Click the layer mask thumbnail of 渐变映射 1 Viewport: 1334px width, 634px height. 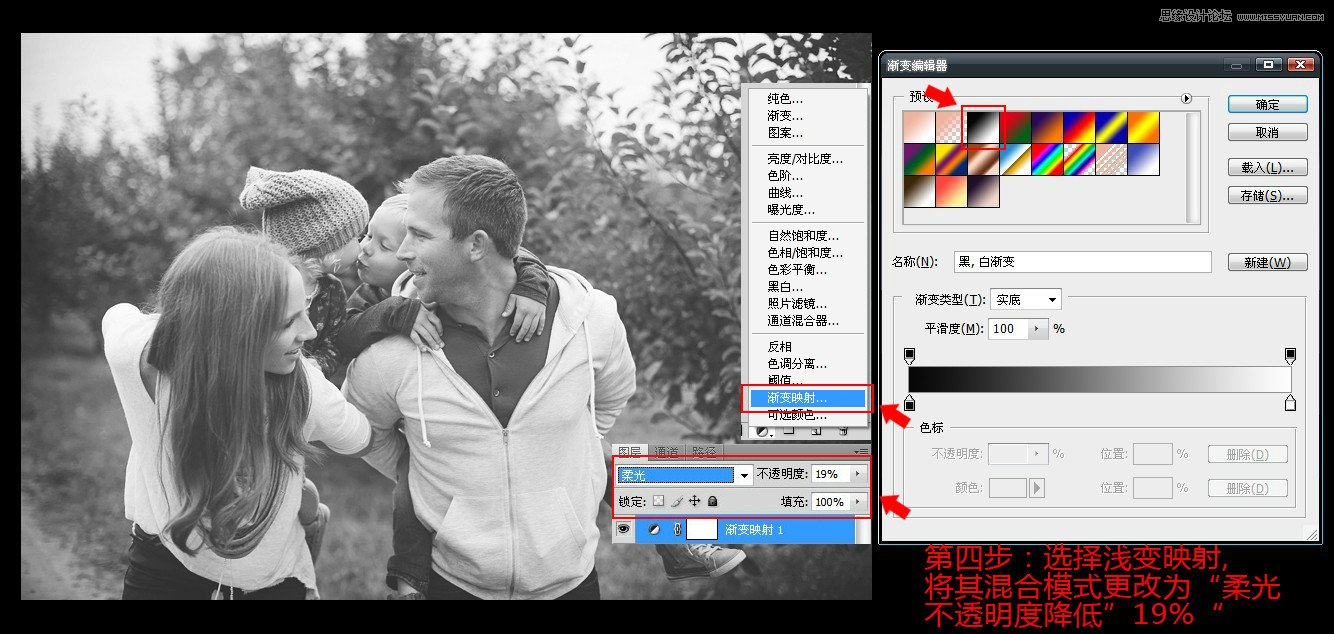(702, 529)
